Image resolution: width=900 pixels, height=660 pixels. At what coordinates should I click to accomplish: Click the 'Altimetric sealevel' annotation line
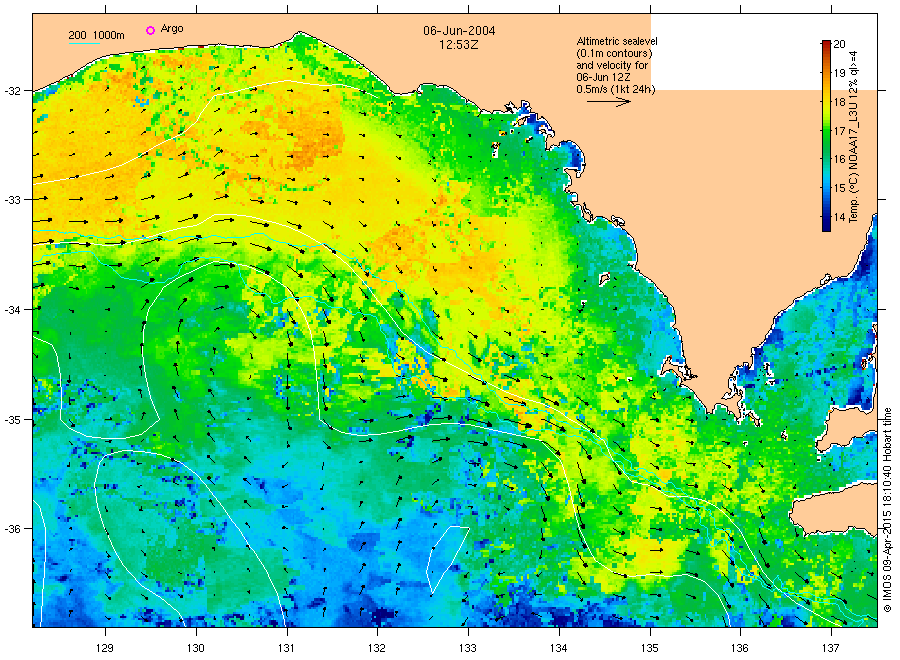click(x=617, y=41)
